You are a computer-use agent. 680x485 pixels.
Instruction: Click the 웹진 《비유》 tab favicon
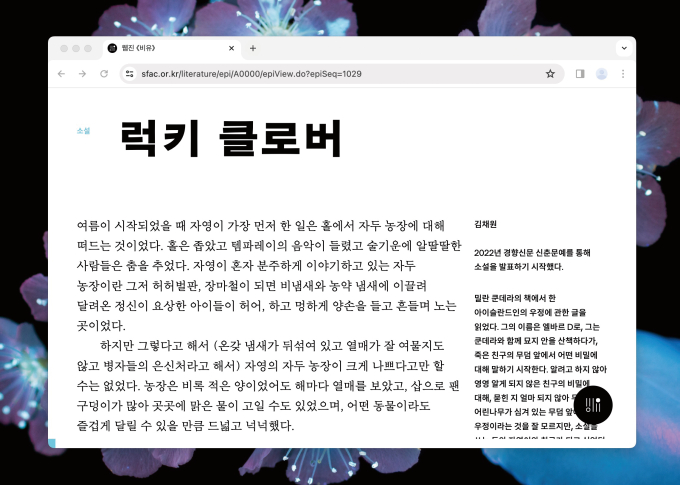click(112, 48)
